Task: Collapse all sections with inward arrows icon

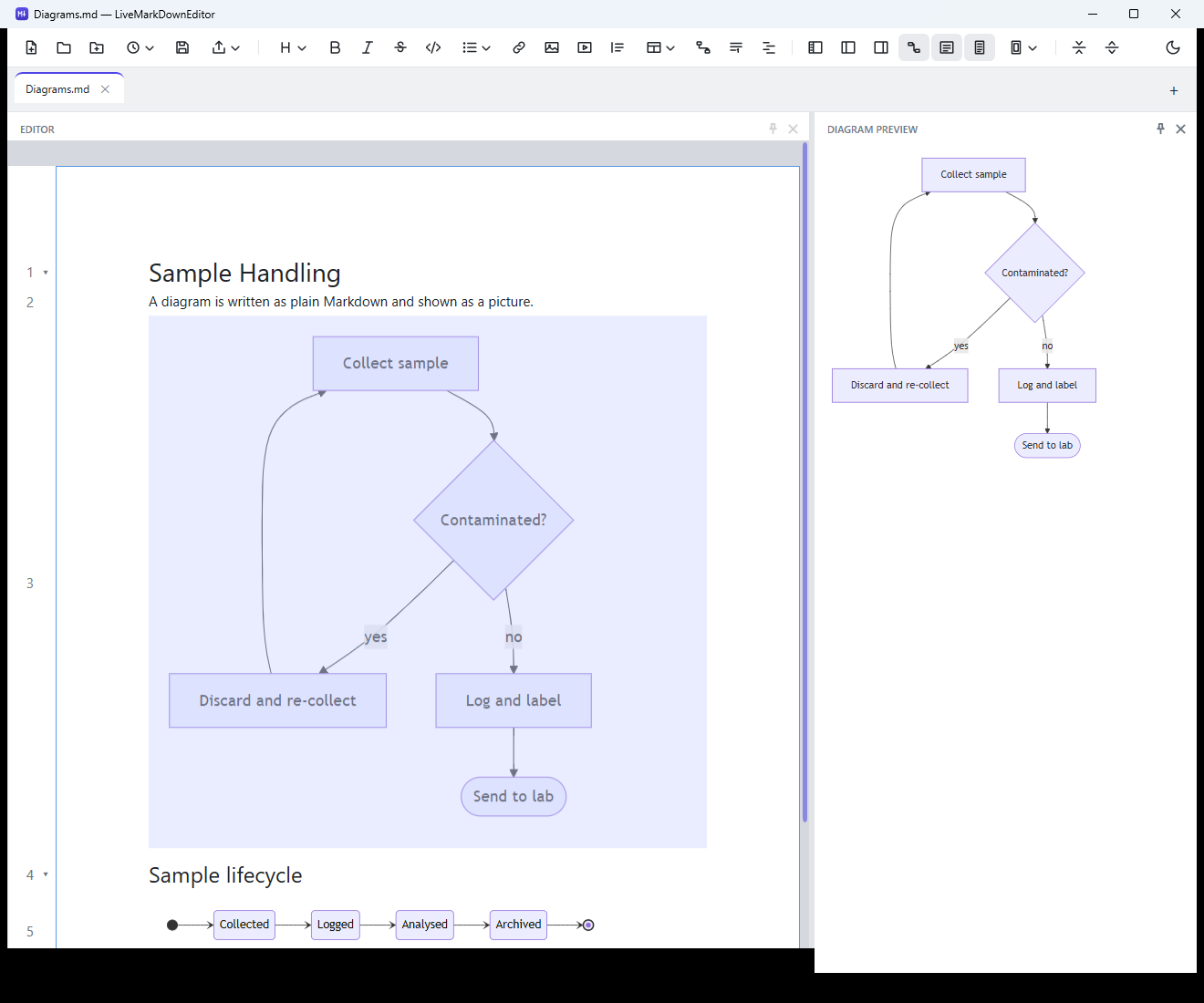Action: (1079, 47)
